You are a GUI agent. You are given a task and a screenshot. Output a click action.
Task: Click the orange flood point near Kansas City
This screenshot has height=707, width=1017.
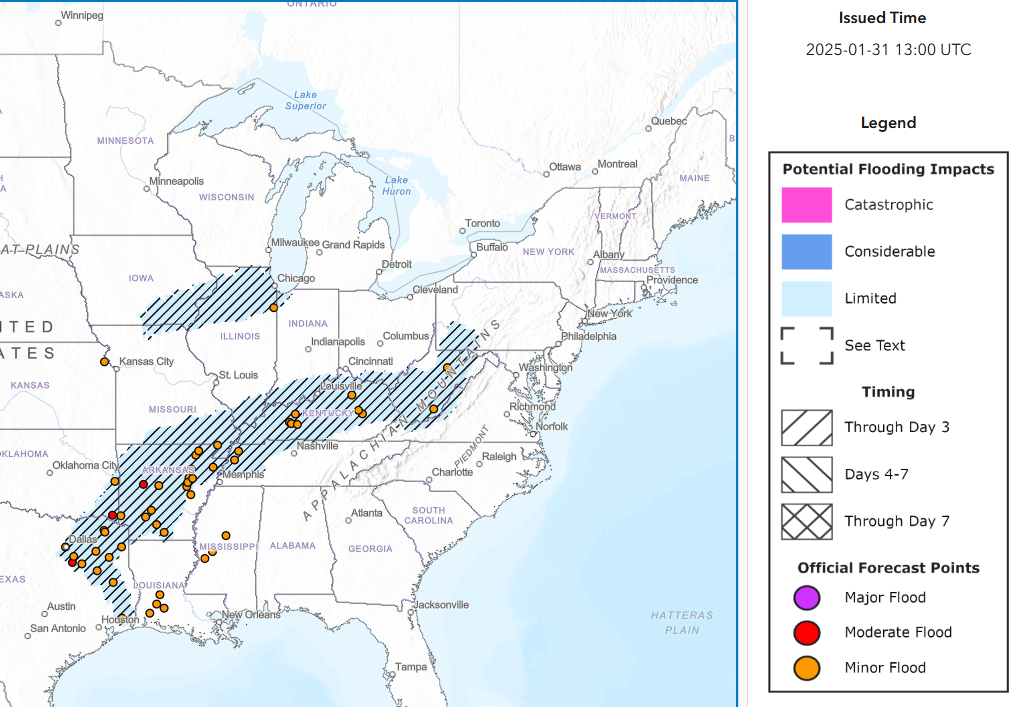[104, 361]
